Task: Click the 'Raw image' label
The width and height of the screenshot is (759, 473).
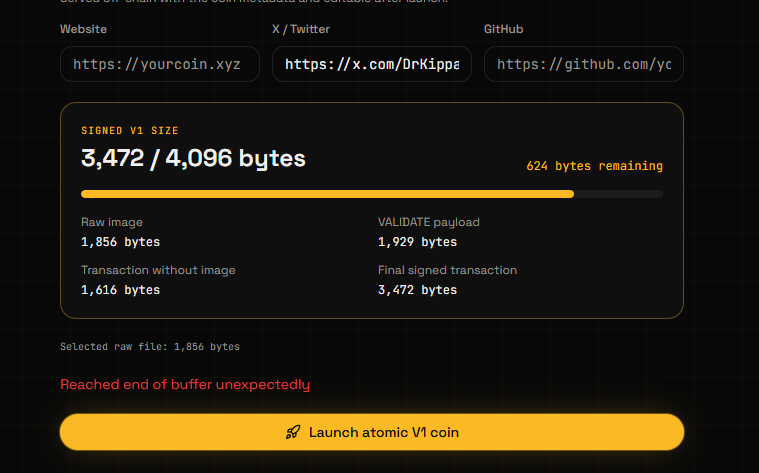Action: click(112, 222)
